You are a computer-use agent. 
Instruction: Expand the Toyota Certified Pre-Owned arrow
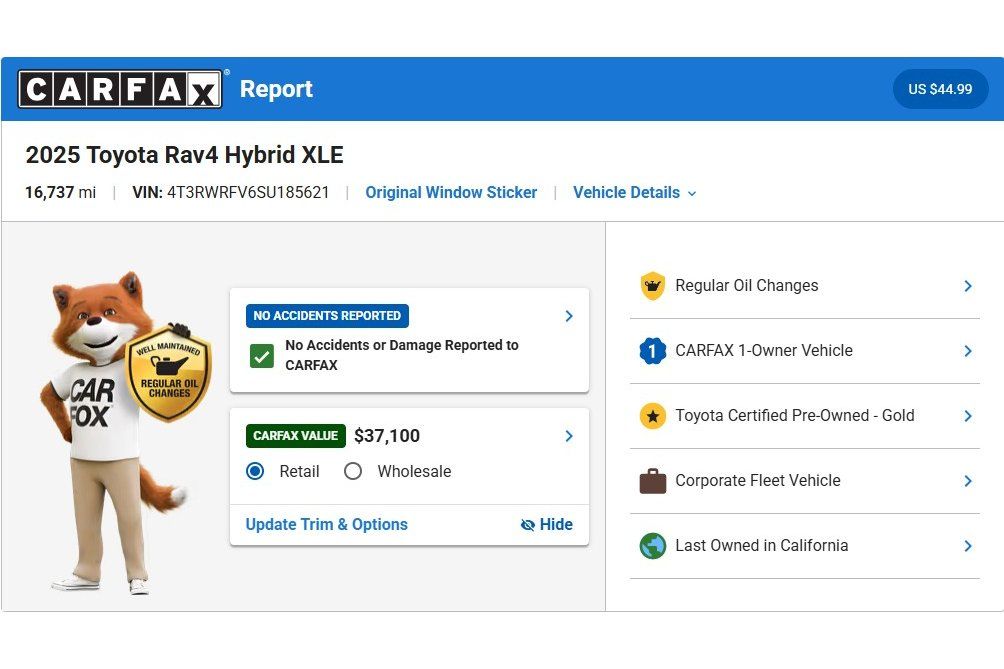[968, 416]
